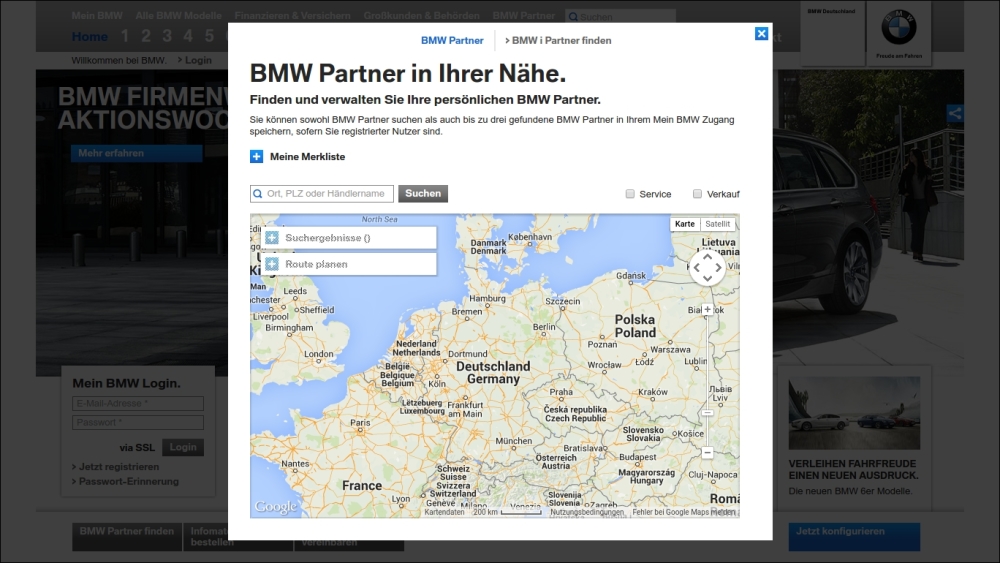This screenshot has height=563, width=1000.
Task: Click the Suchen search button
Action: coord(423,193)
